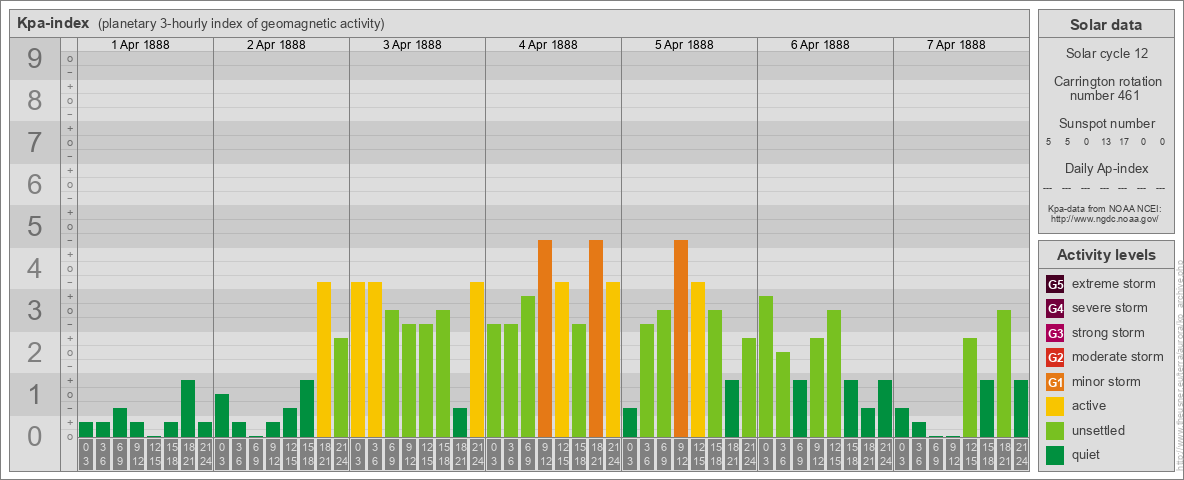This screenshot has width=1184, height=480.
Task: Click the orange 9–12h bar on 4 Apr
Action: point(545,338)
